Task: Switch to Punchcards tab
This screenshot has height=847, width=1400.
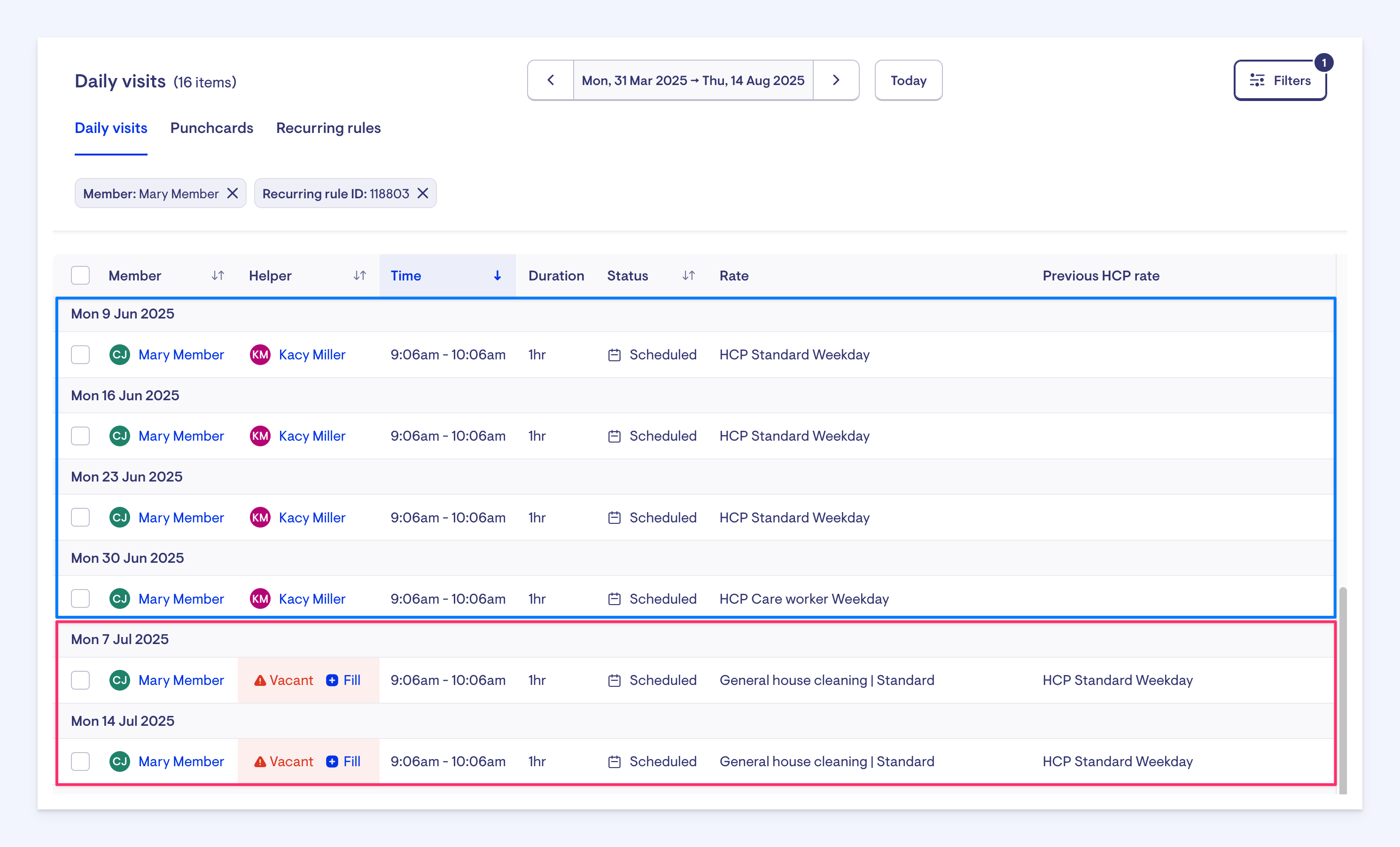Action: (212, 128)
